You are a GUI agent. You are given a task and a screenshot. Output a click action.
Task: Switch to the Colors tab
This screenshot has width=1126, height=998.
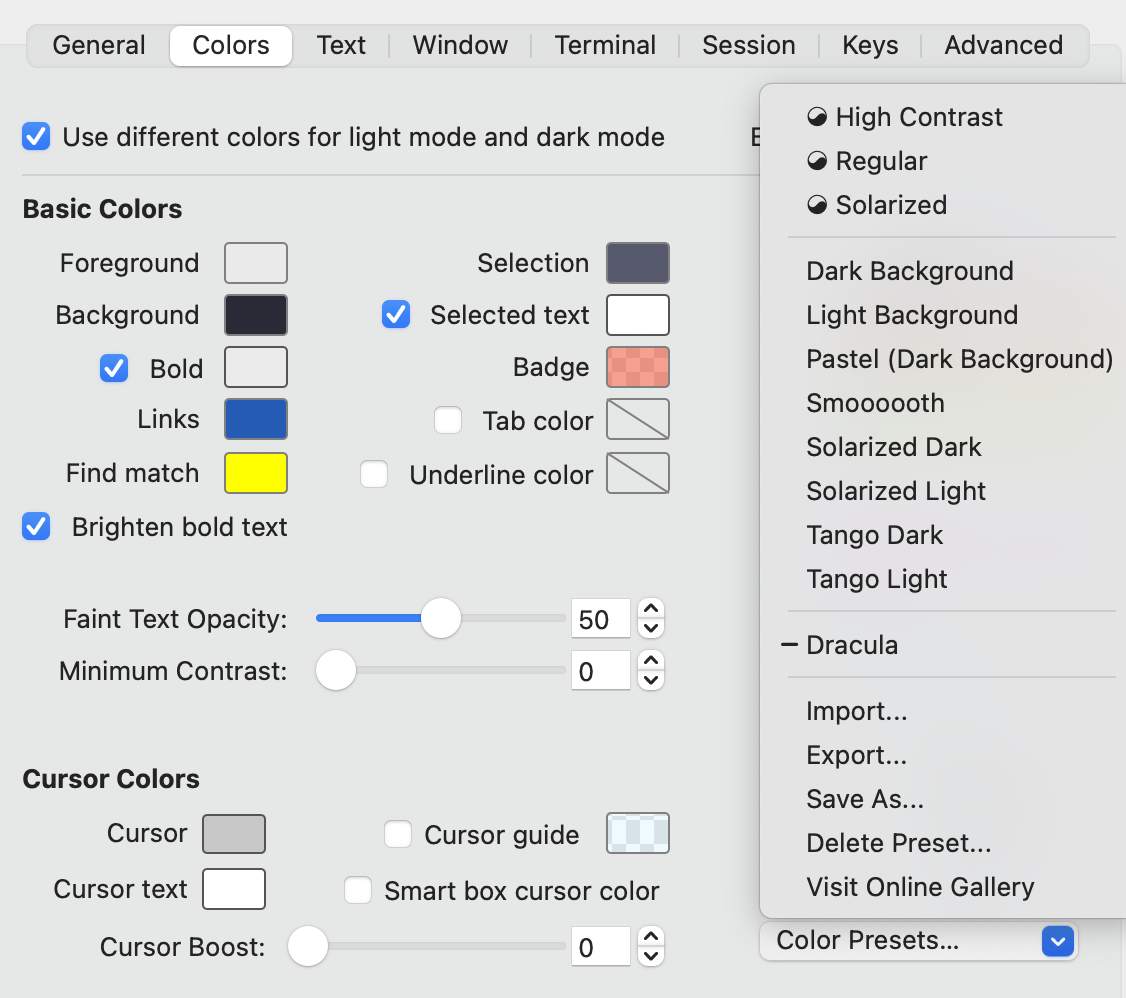pyautogui.click(x=231, y=45)
